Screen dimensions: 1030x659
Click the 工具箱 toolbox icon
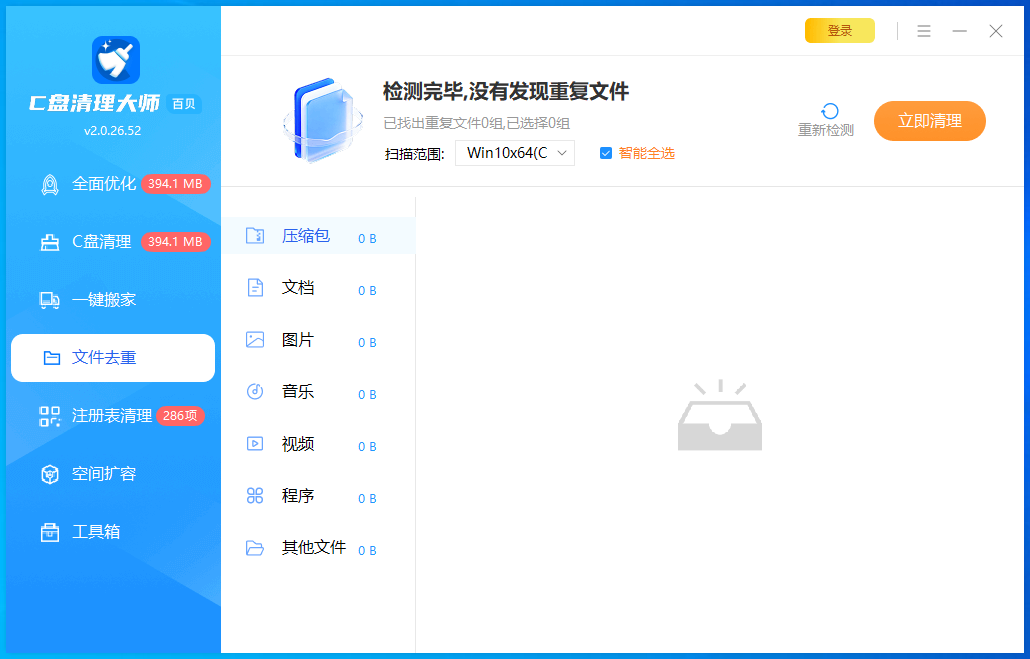click(x=50, y=532)
